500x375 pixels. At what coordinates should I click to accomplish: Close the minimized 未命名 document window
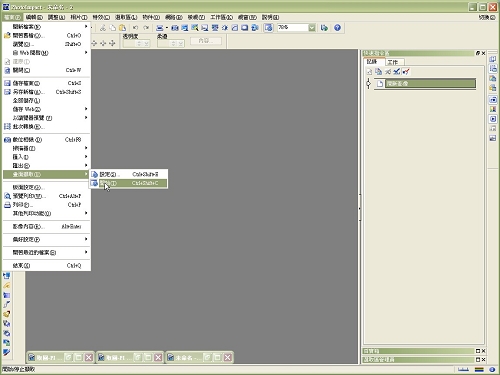coord(228,357)
